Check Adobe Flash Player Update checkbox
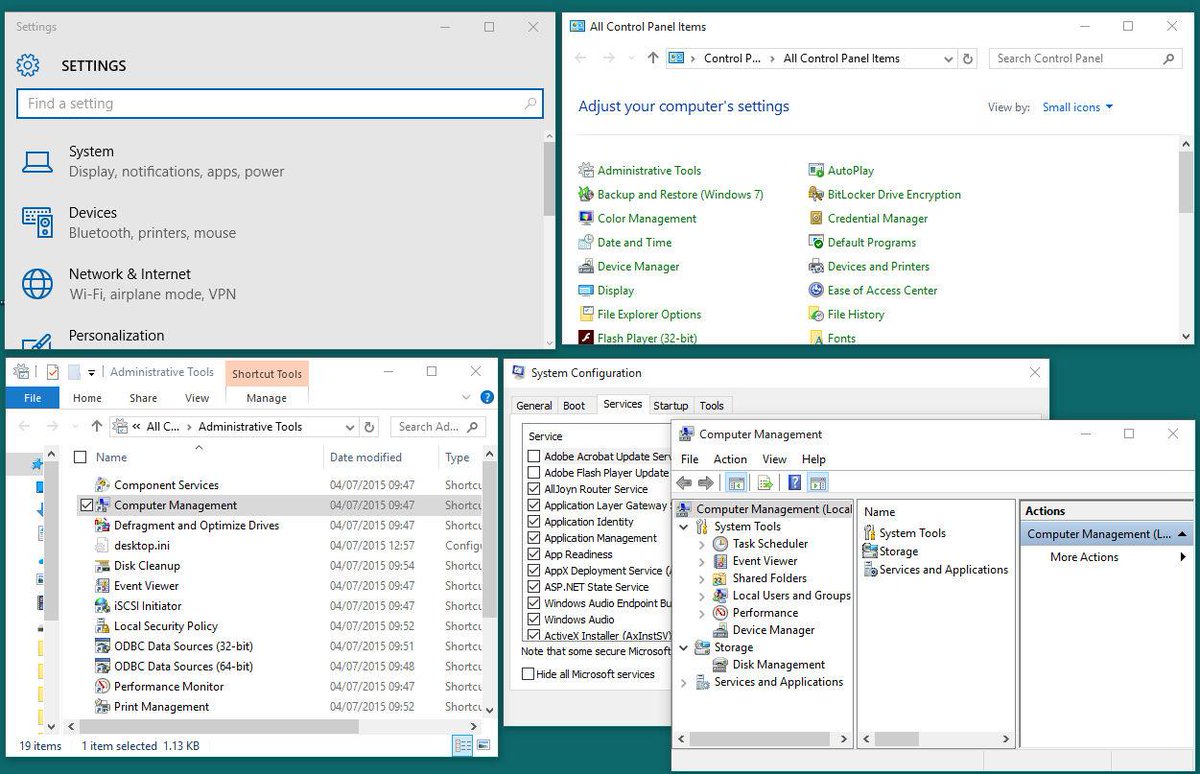Screen dimensions: 1200x774 click(534, 473)
